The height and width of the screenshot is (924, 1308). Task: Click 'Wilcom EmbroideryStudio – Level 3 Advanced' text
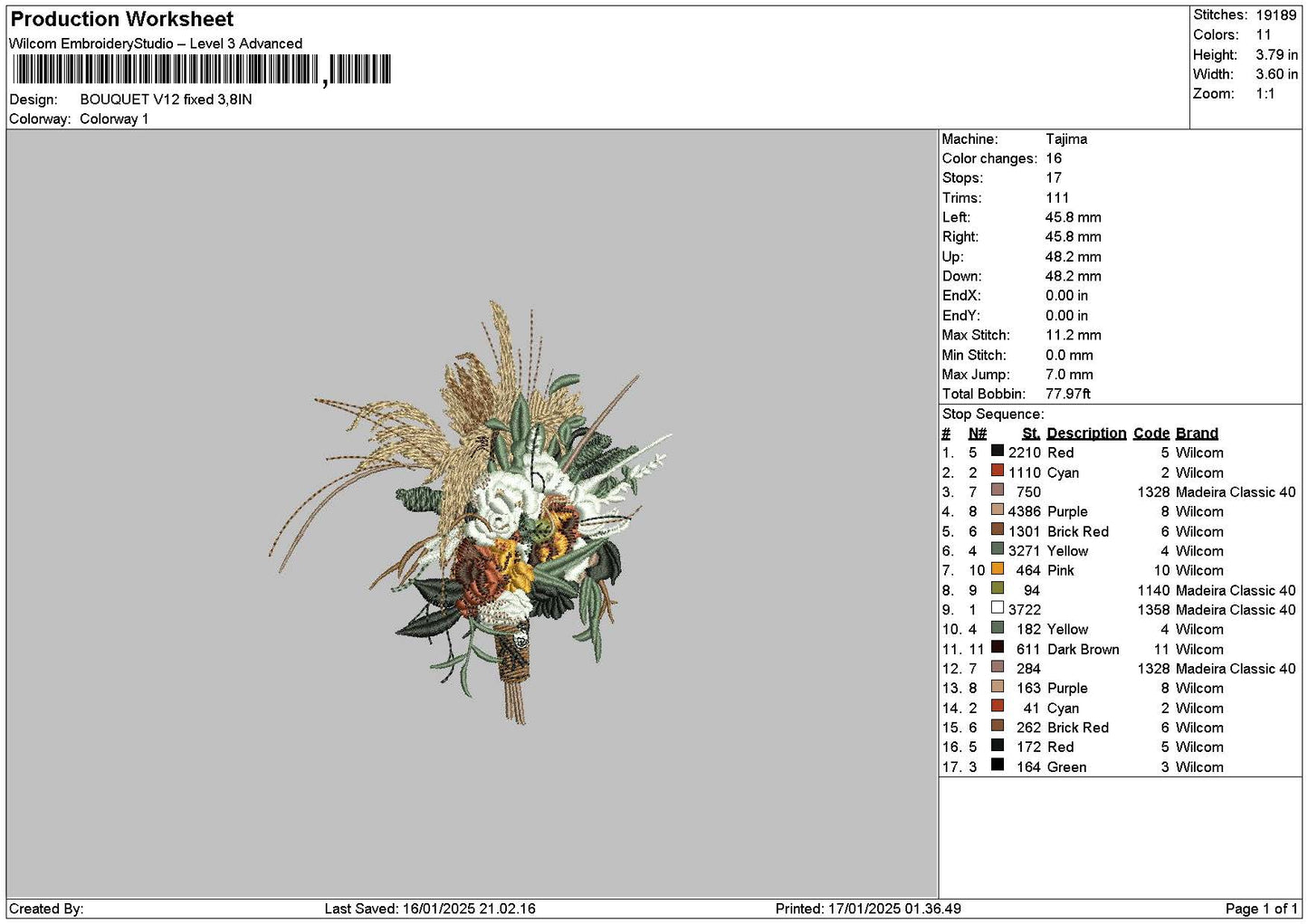click(x=156, y=43)
